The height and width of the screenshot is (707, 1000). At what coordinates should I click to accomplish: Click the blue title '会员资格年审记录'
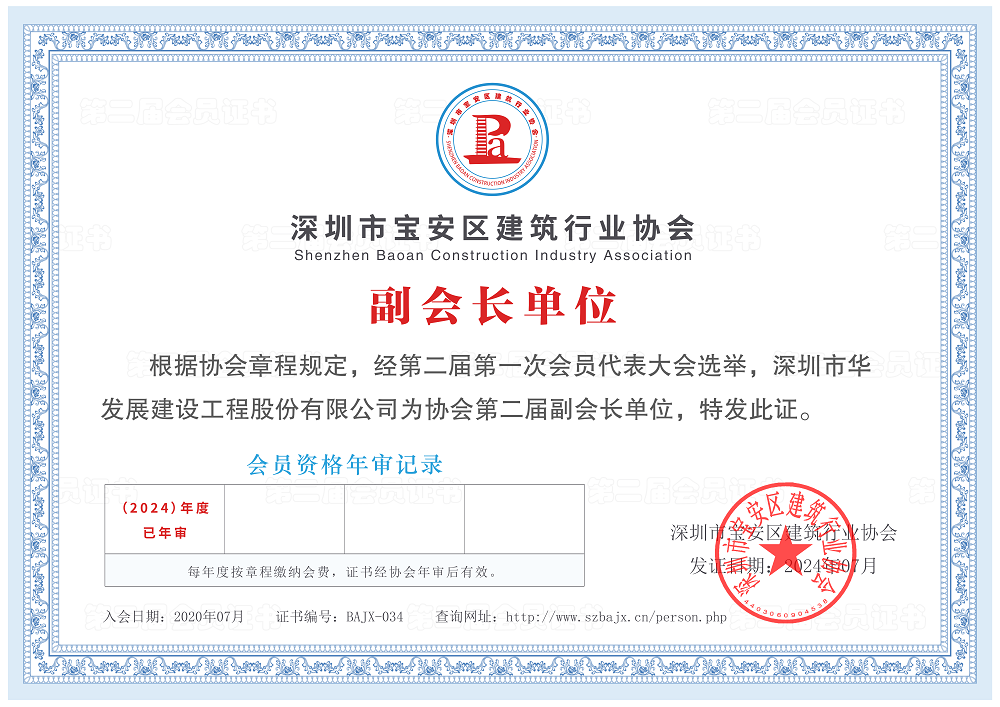pos(344,465)
